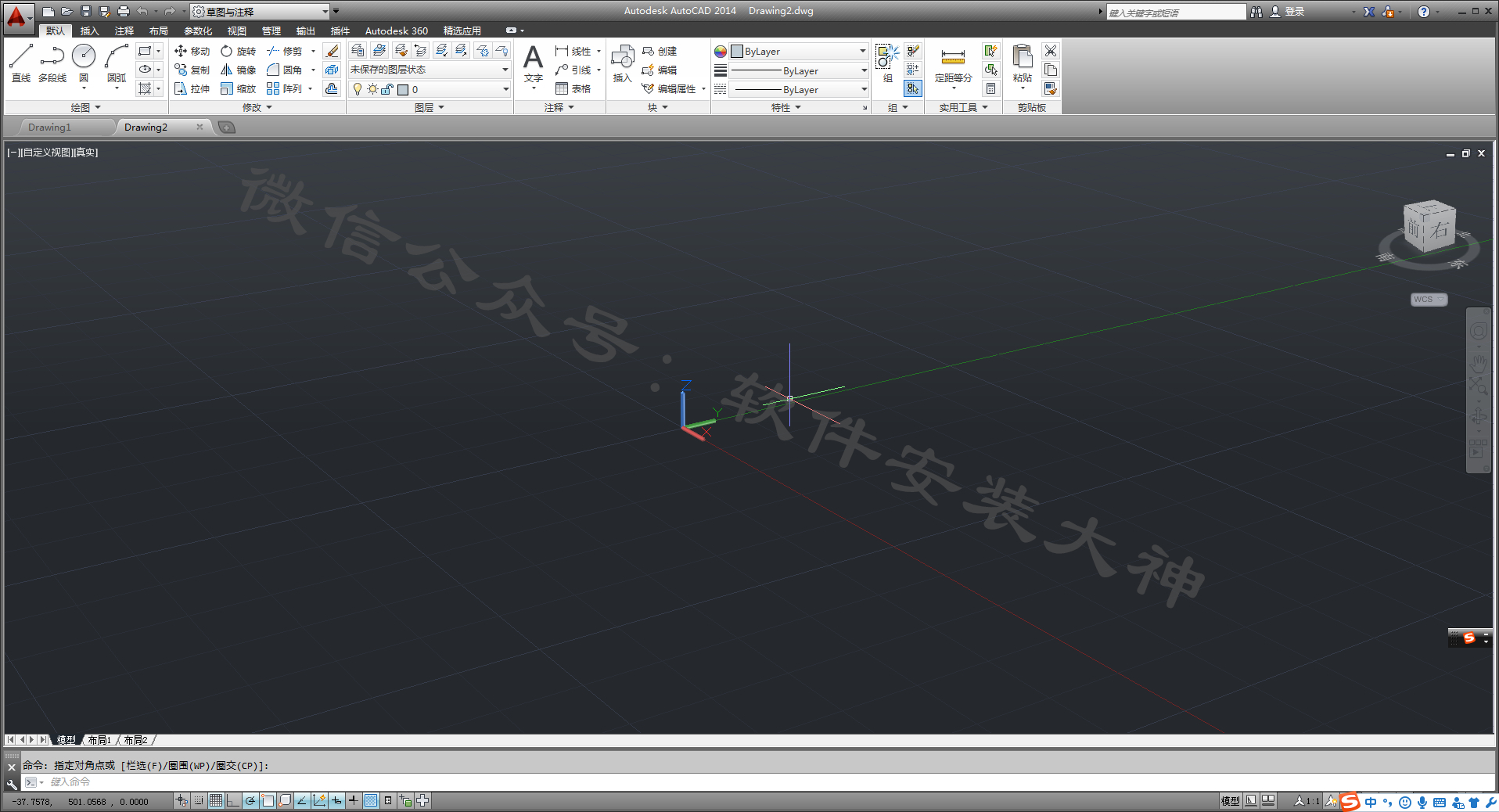This screenshot has width=1499, height=812.
Task: Click the 旋转 (Rotate) tool
Action: (x=239, y=51)
